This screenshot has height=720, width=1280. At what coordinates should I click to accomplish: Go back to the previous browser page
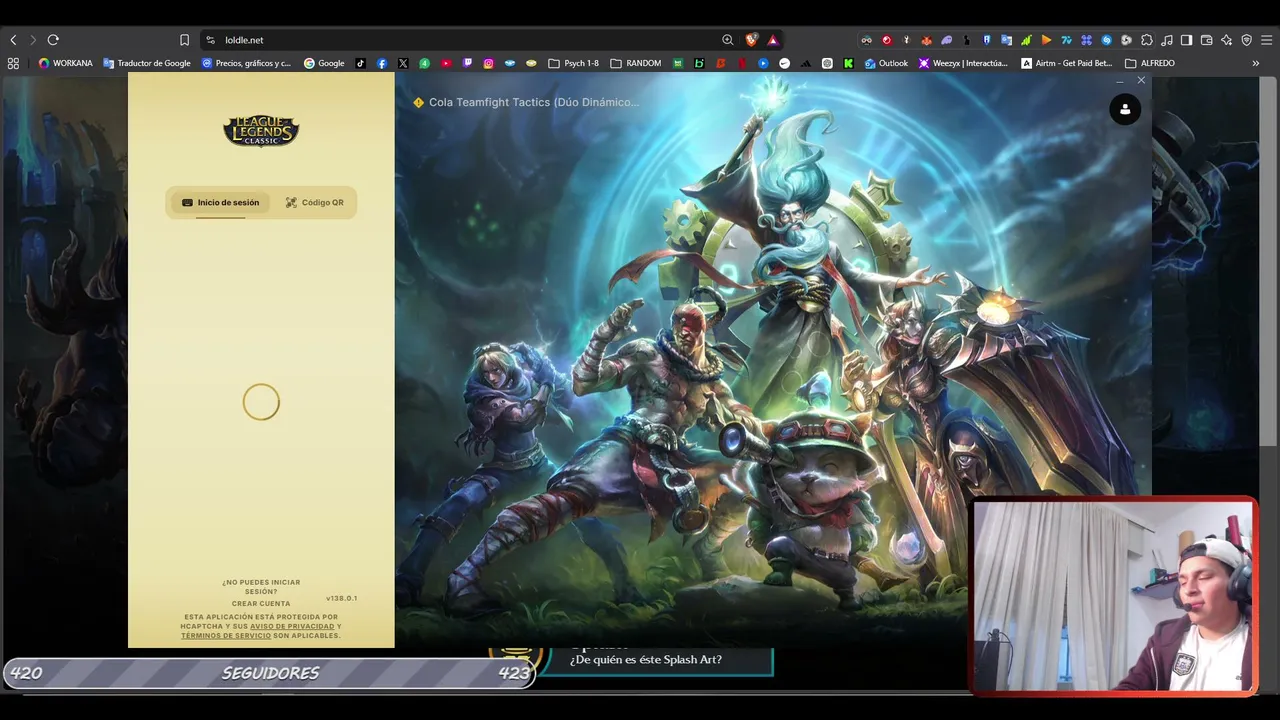[x=13, y=40]
